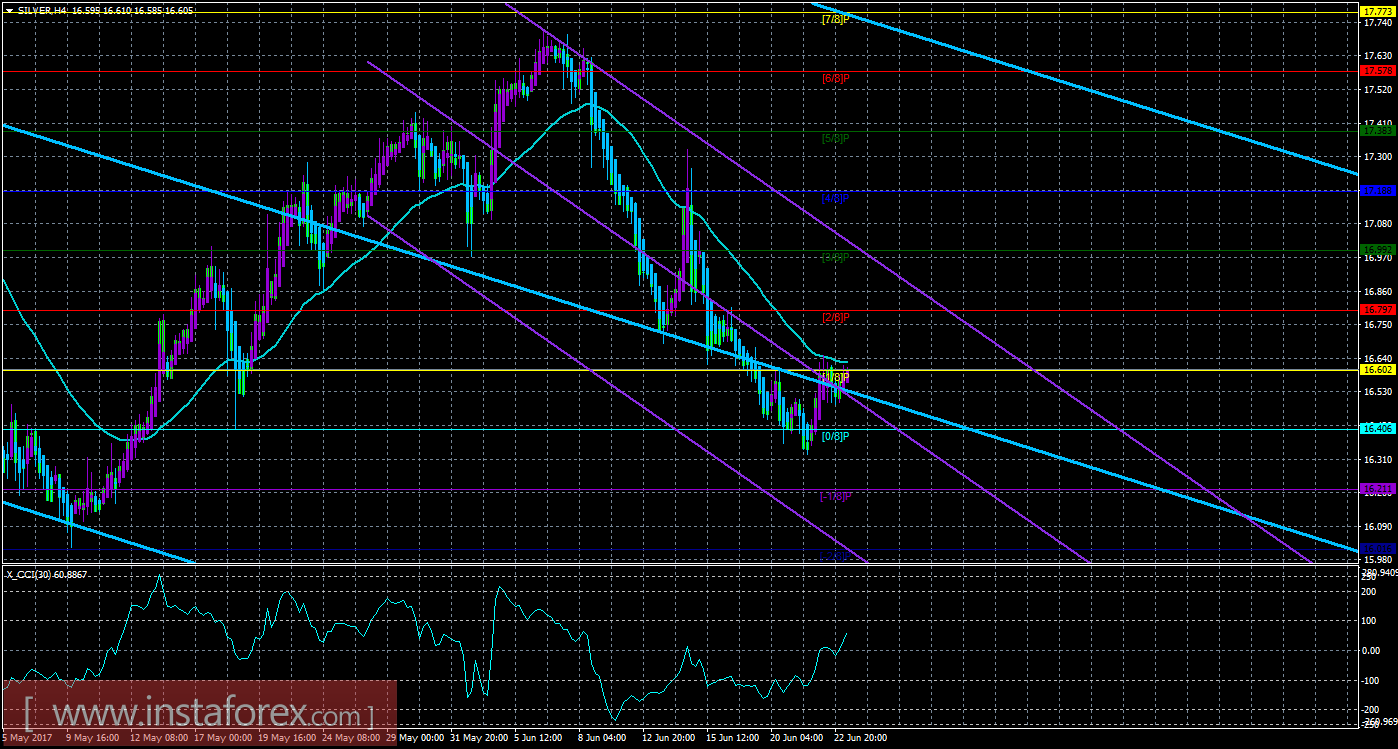
Task: Click the CCI scale value 0.00
Action: (1372, 652)
